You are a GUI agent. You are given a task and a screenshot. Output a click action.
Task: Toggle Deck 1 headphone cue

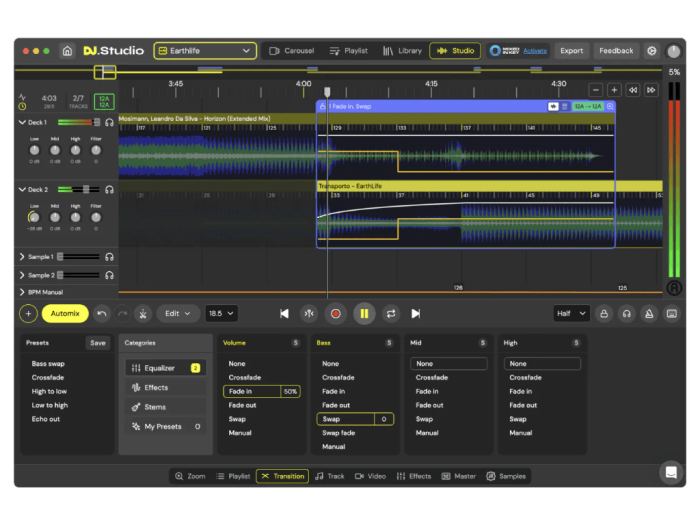109,122
